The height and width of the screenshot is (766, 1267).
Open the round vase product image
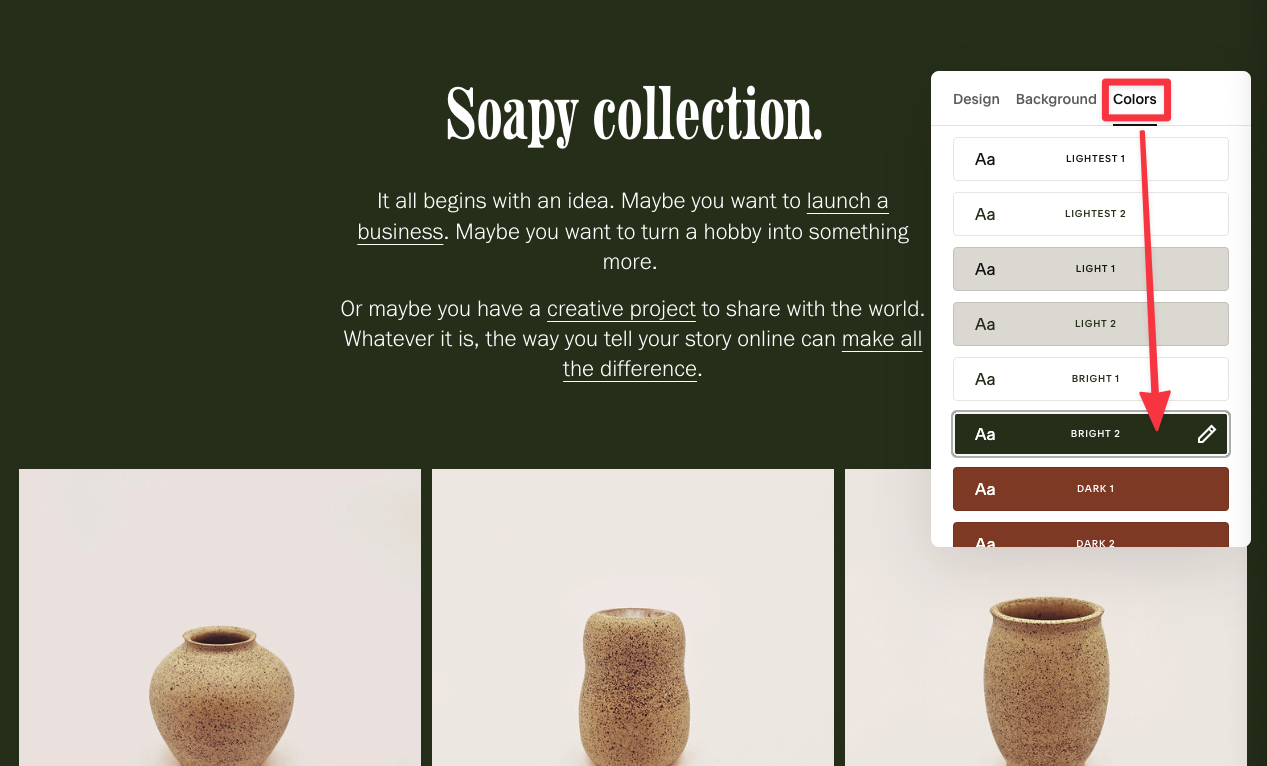pos(220,617)
